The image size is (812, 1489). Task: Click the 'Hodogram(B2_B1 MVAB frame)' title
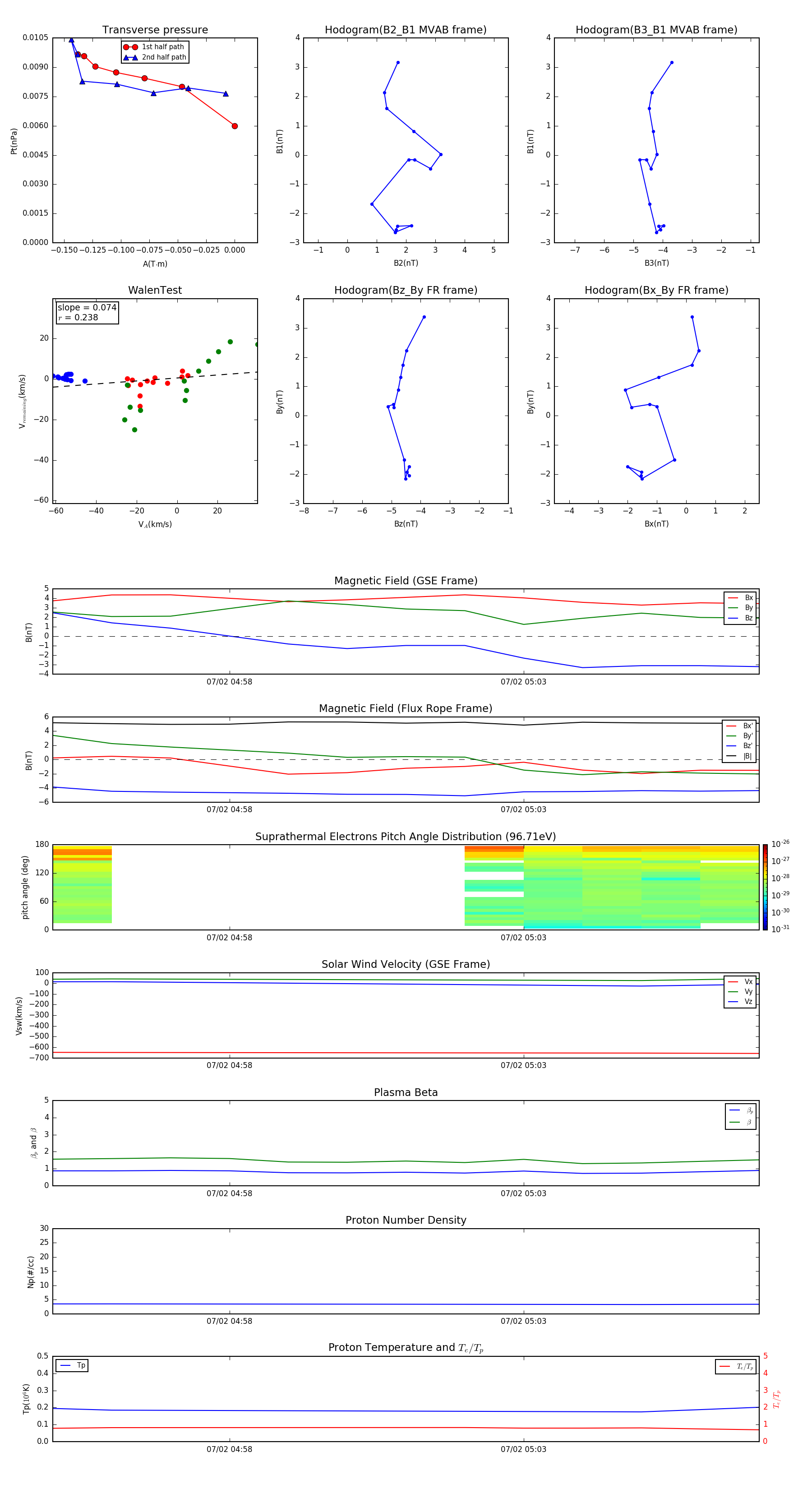(x=406, y=30)
